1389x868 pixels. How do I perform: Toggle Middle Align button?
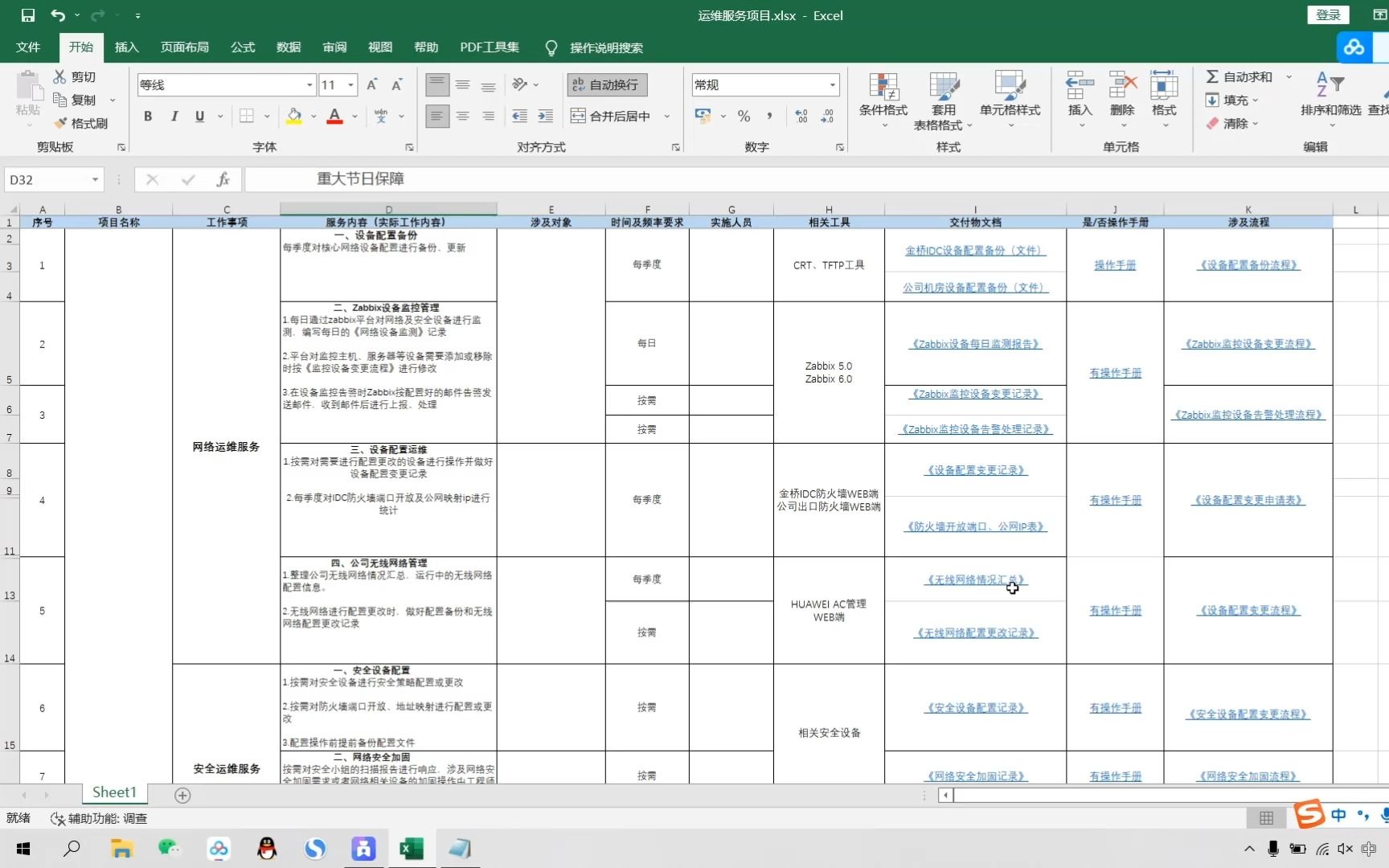click(x=463, y=84)
